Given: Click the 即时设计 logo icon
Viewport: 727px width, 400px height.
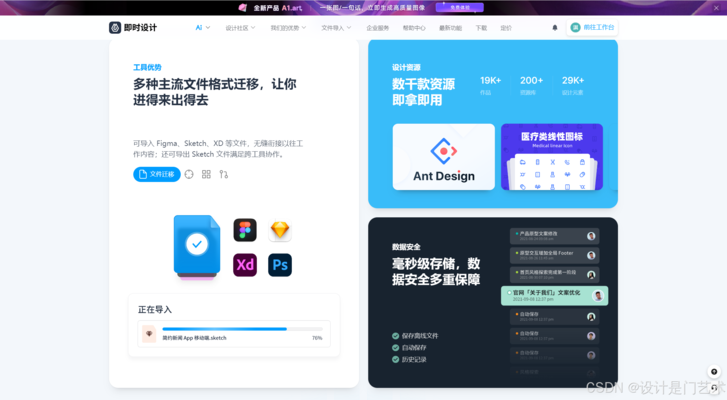Looking at the screenshot, I should point(115,28).
